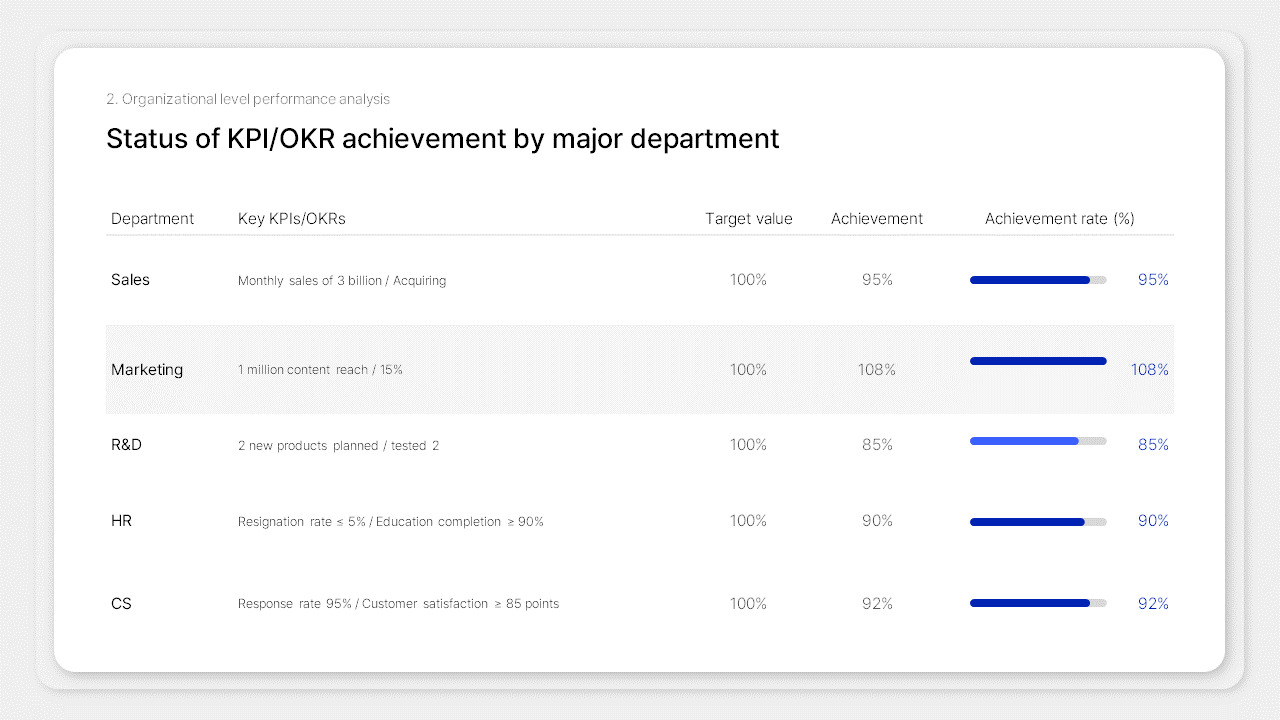Click the slide title about KPI/OKR achievement
Viewport: 1280px width, 720px height.
tap(443, 139)
